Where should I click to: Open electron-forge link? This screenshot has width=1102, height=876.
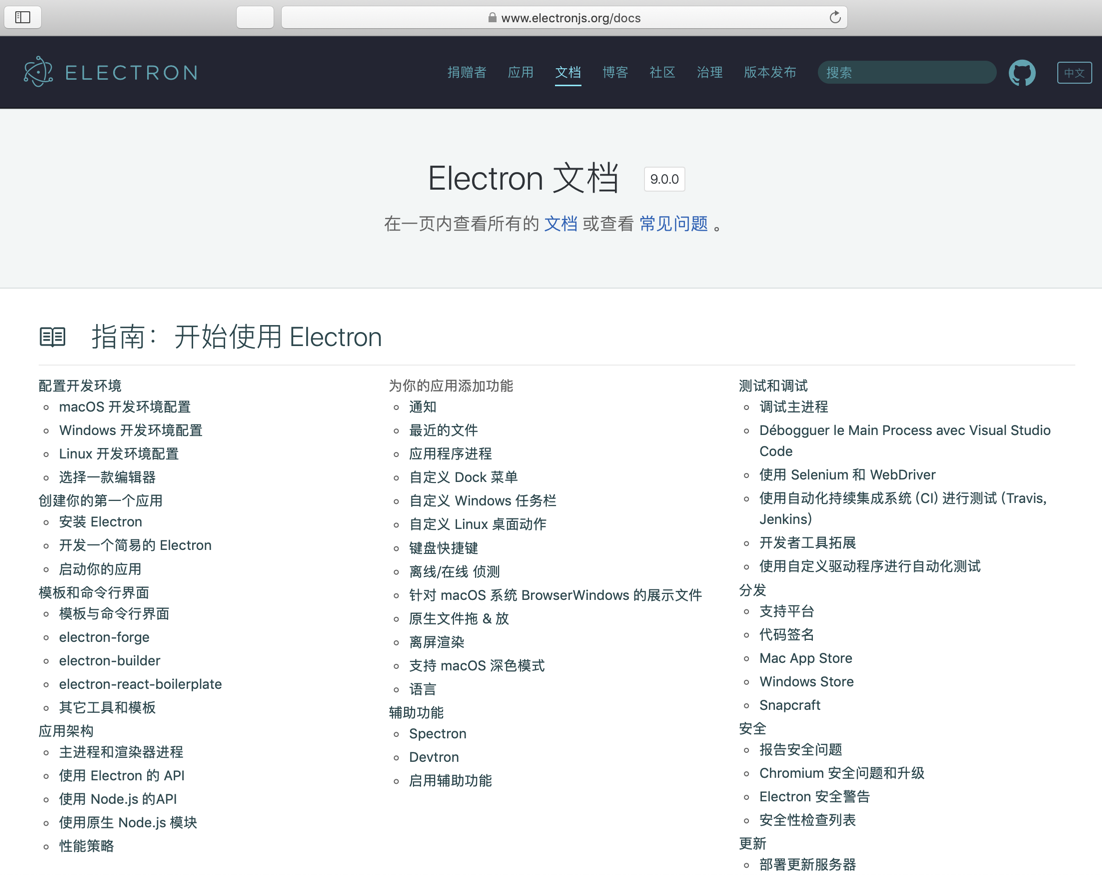click(x=104, y=638)
